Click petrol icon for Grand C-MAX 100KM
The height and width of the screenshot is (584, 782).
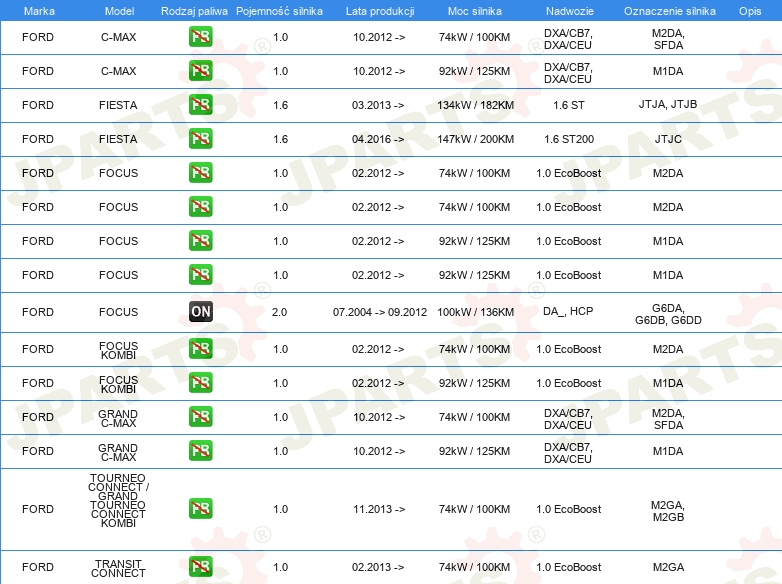pos(201,417)
